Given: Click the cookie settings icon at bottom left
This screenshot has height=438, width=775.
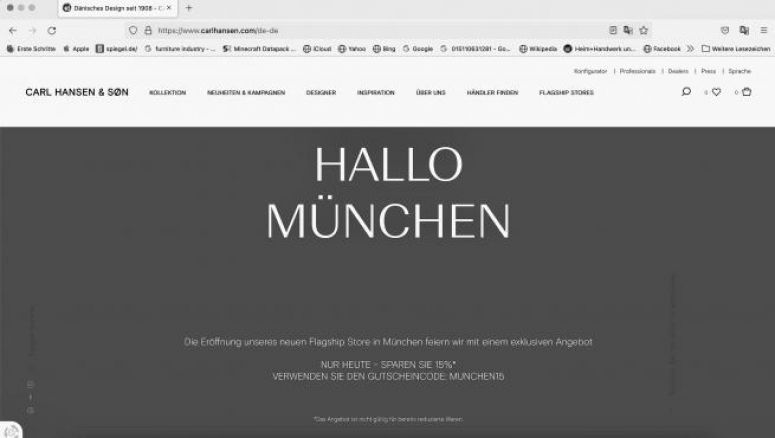Looking at the screenshot, I should [x=10, y=430].
